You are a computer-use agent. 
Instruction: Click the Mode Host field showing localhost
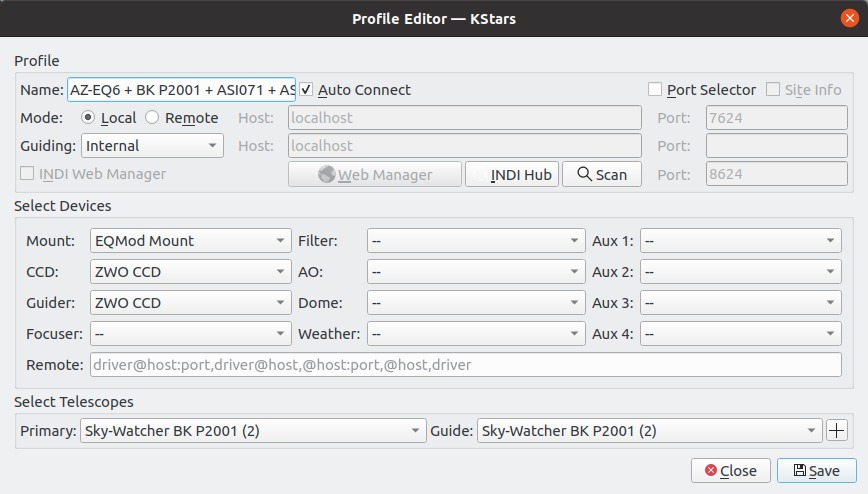(x=464, y=117)
